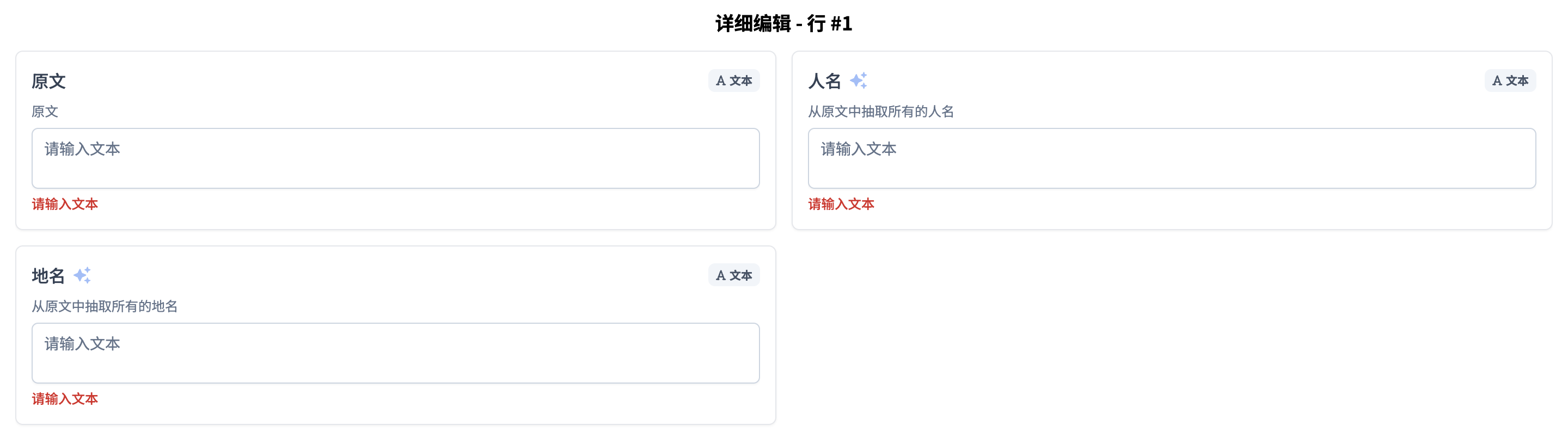
Task: Click the A 文本 type badge on 原文 card
Action: (734, 79)
